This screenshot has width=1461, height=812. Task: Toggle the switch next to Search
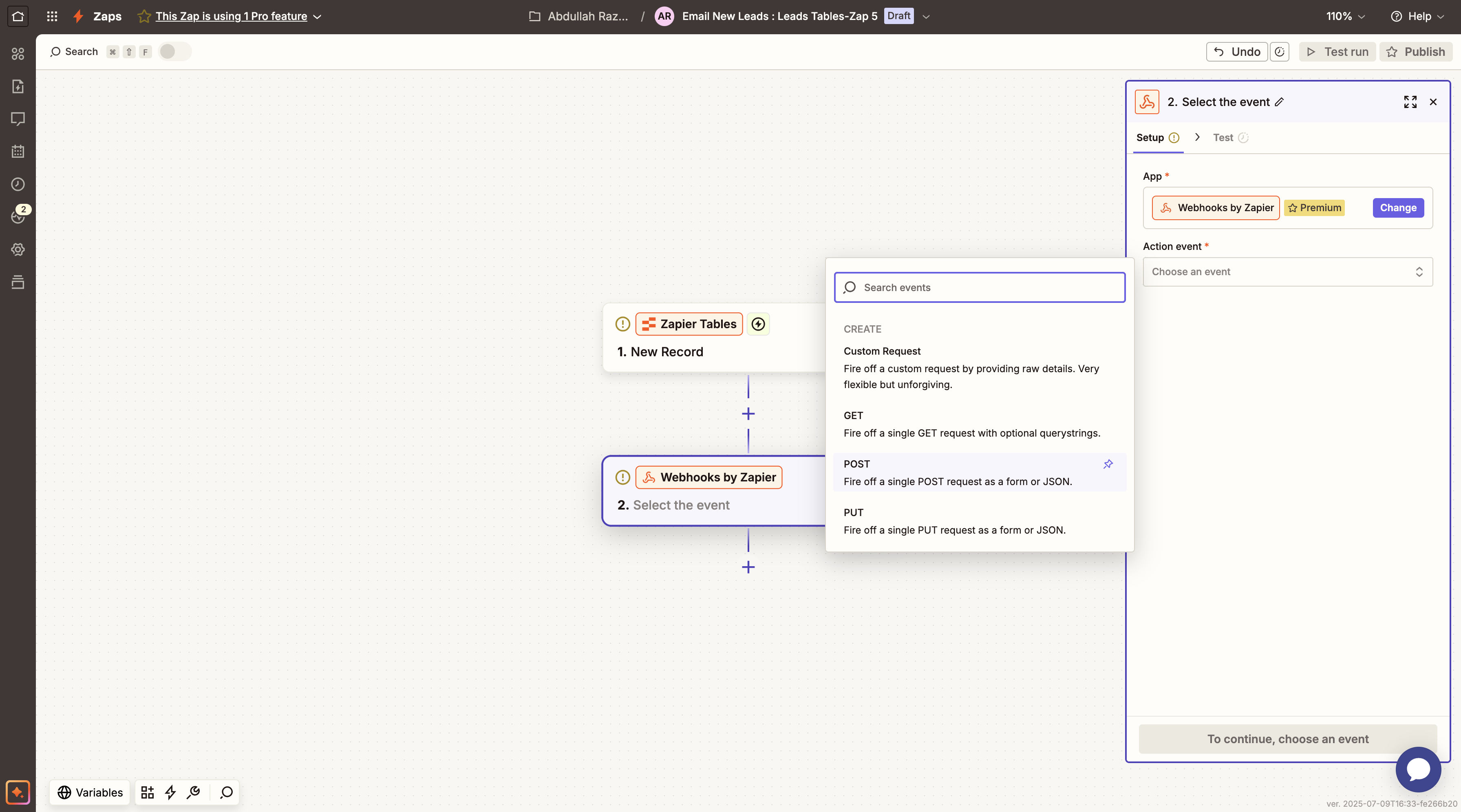coord(174,52)
